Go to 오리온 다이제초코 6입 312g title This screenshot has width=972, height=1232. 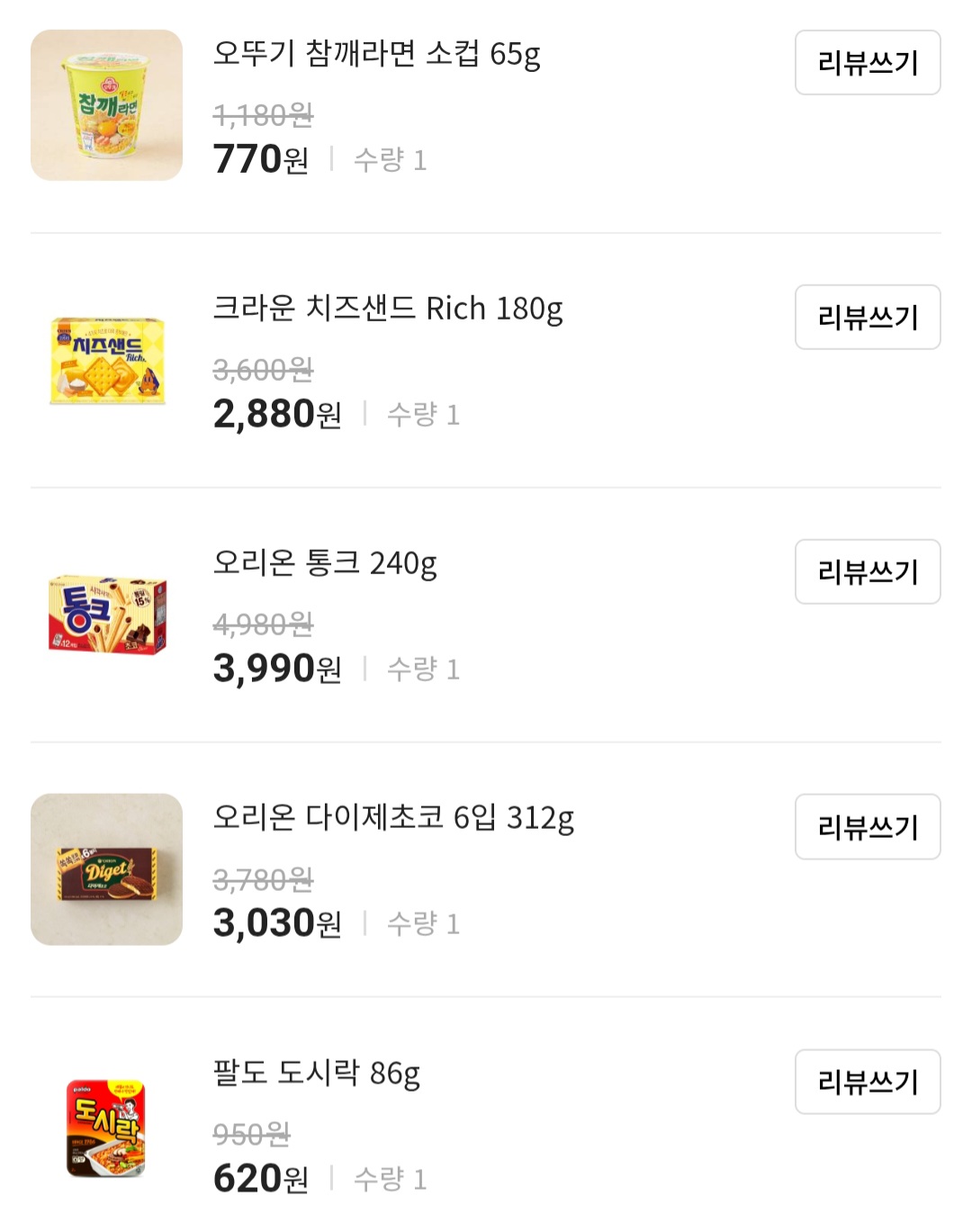pos(392,818)
